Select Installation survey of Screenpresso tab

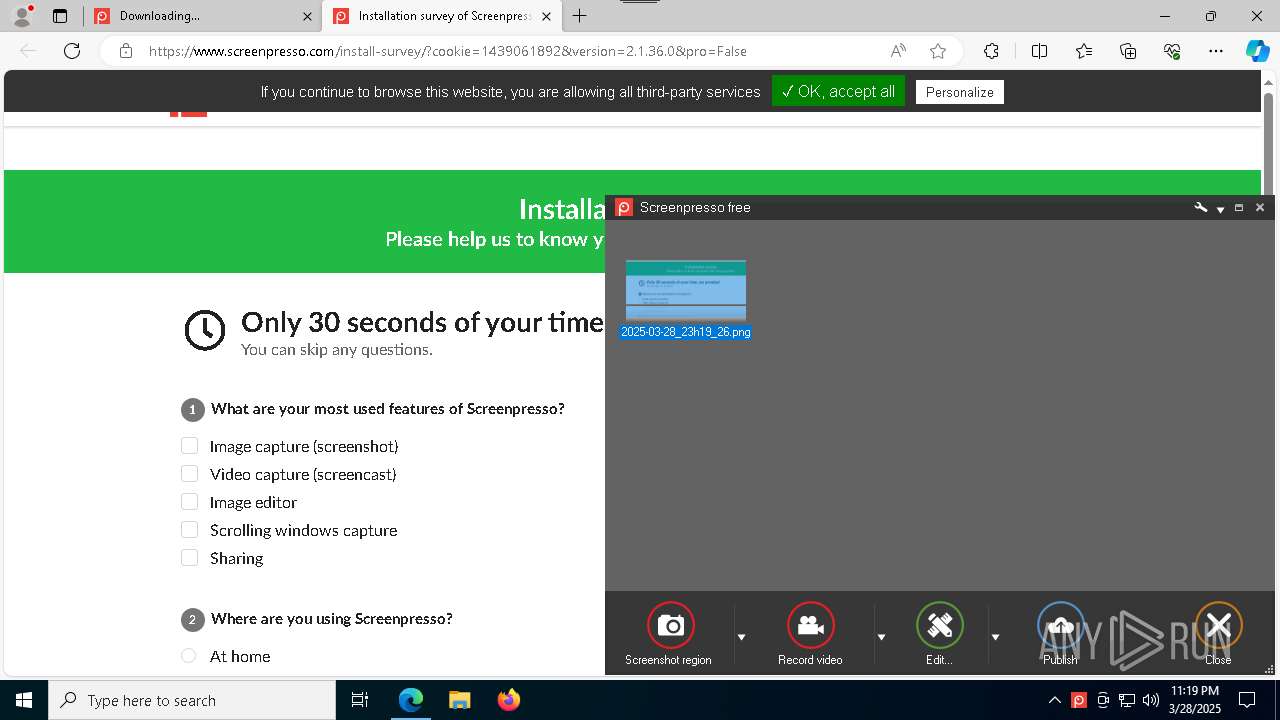pyautogui.click(x=443, y=16)
